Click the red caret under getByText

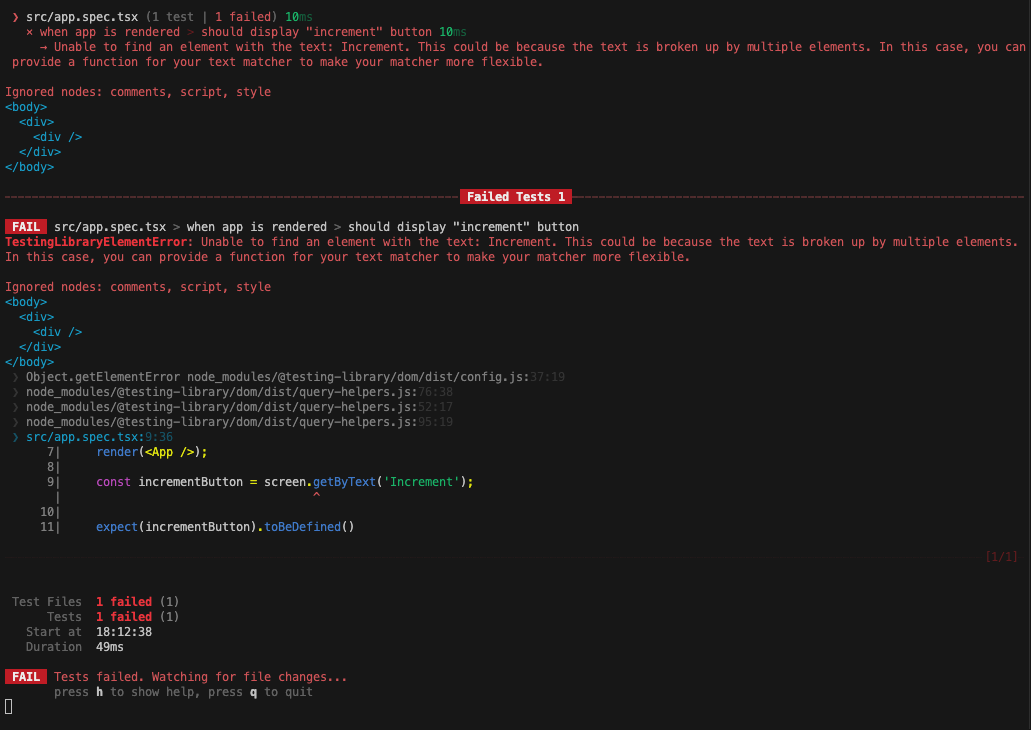316,496
